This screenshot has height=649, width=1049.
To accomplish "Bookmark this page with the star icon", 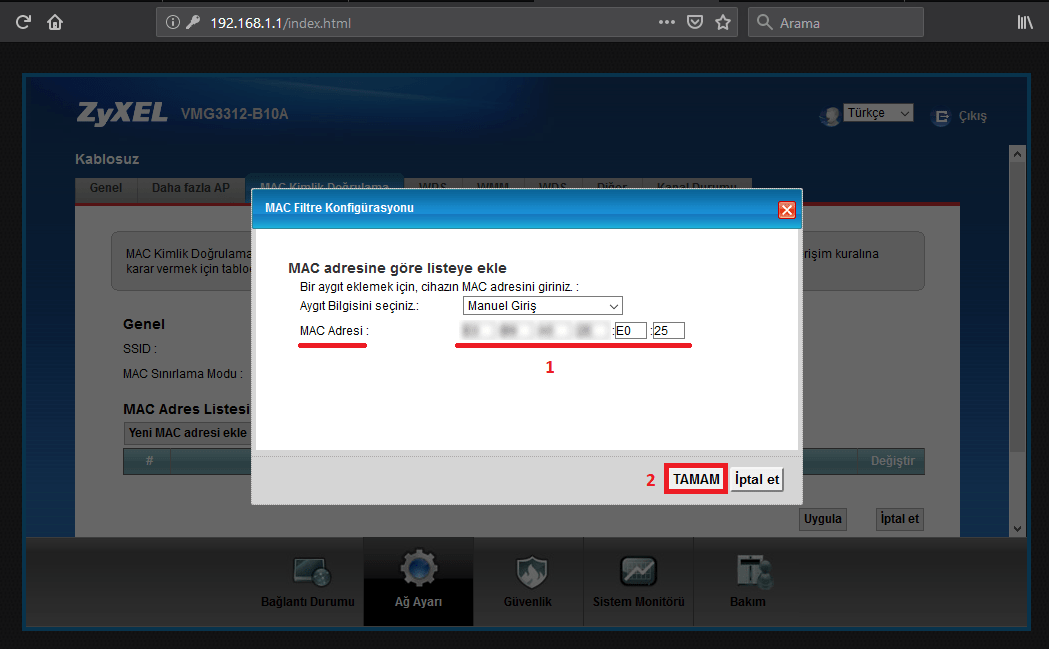I will pyautogui.click(x=723, y=23).
